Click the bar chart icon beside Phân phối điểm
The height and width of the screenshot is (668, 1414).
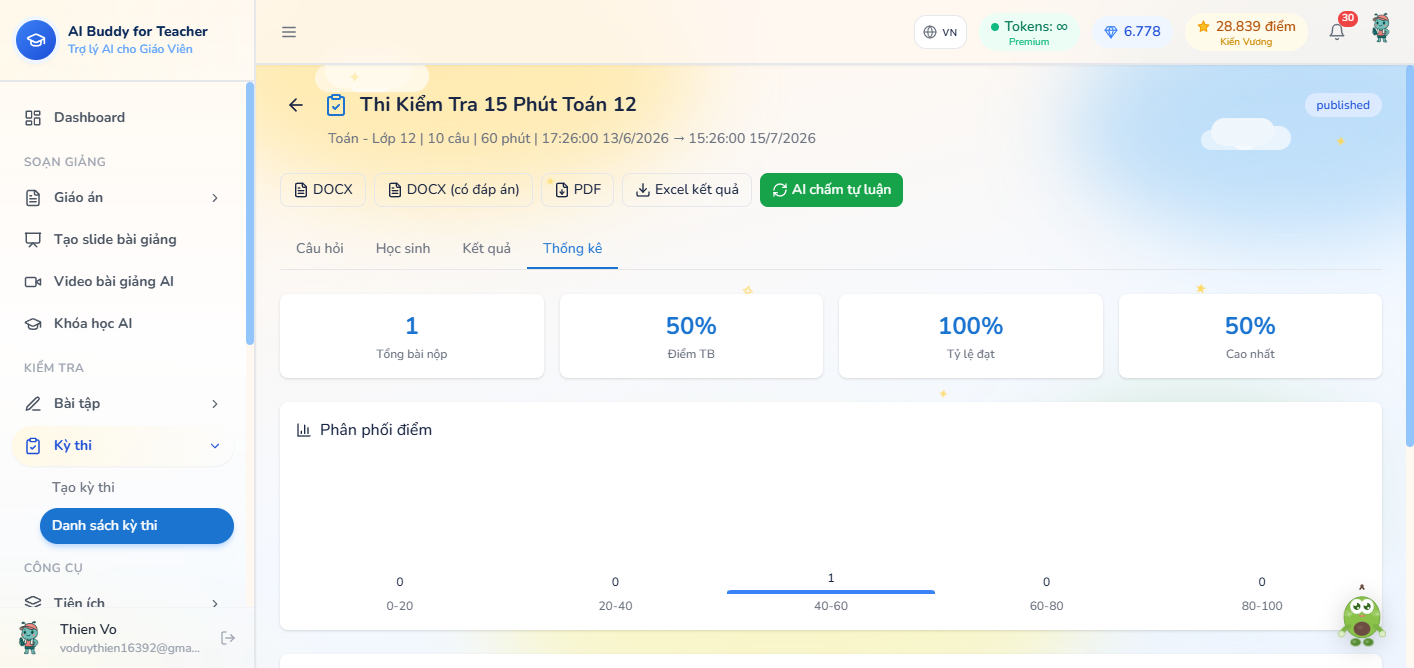[x=304, y=430]
